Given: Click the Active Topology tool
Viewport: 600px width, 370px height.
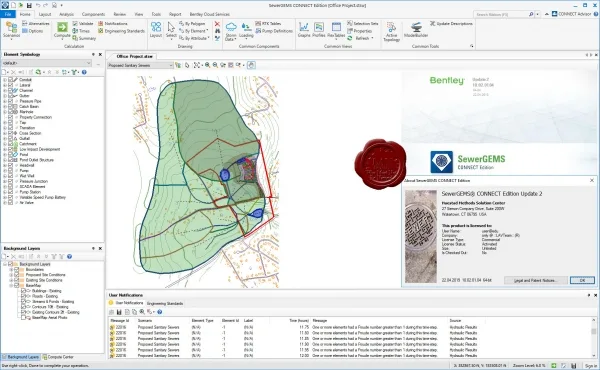Looking at the screenshot, I should coord(391,31).
